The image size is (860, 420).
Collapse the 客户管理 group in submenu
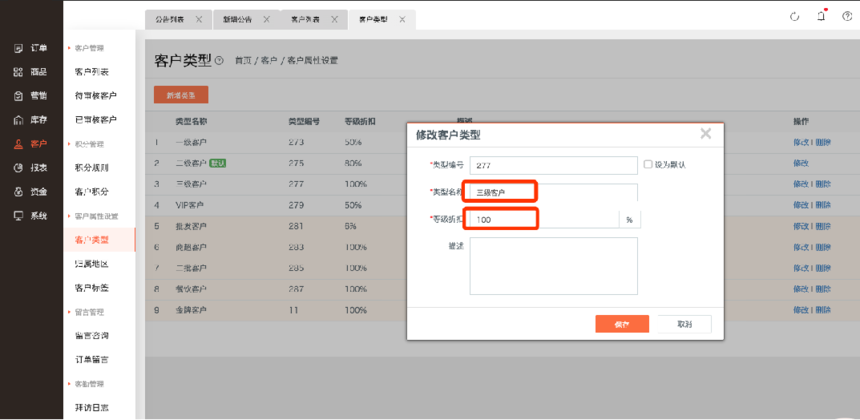69,48
